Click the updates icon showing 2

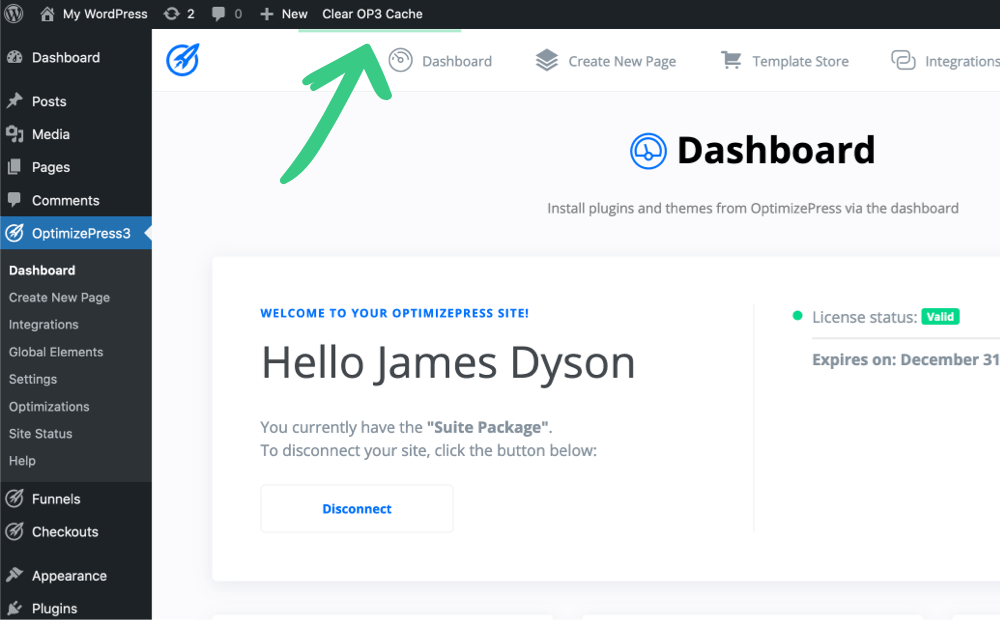pyautogui.click(x=179, y=13)
